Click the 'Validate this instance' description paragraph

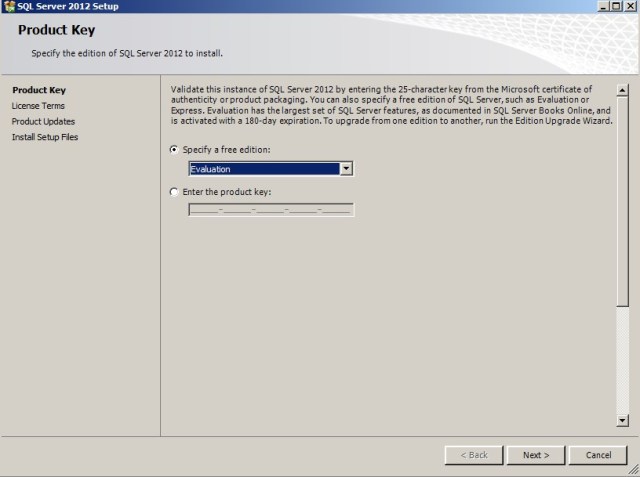391,105
